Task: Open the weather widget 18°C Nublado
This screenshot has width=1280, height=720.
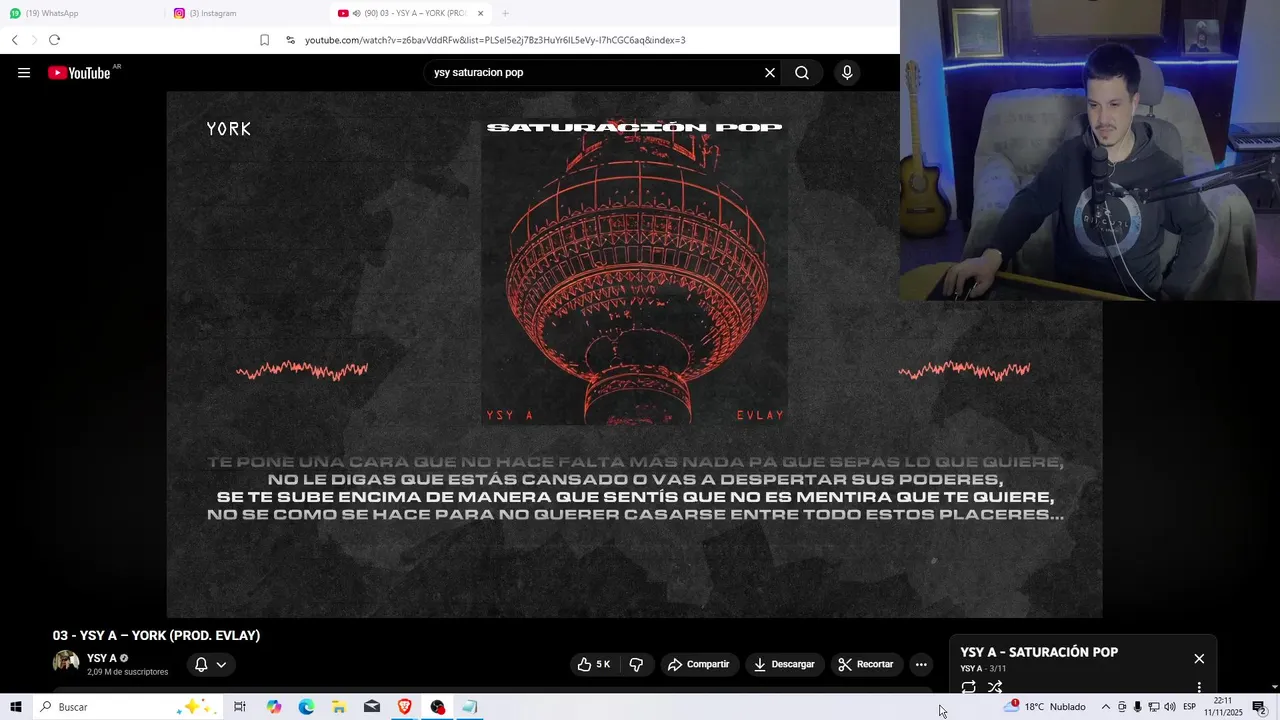Action: [1045, 707]
